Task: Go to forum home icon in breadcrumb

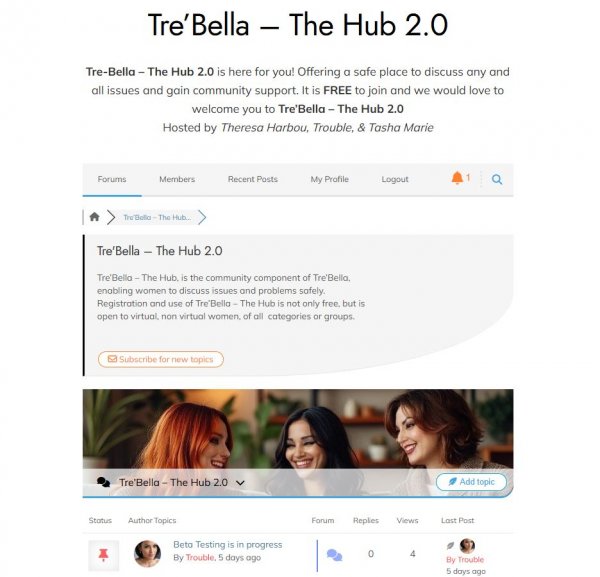Action: [94, 217]
